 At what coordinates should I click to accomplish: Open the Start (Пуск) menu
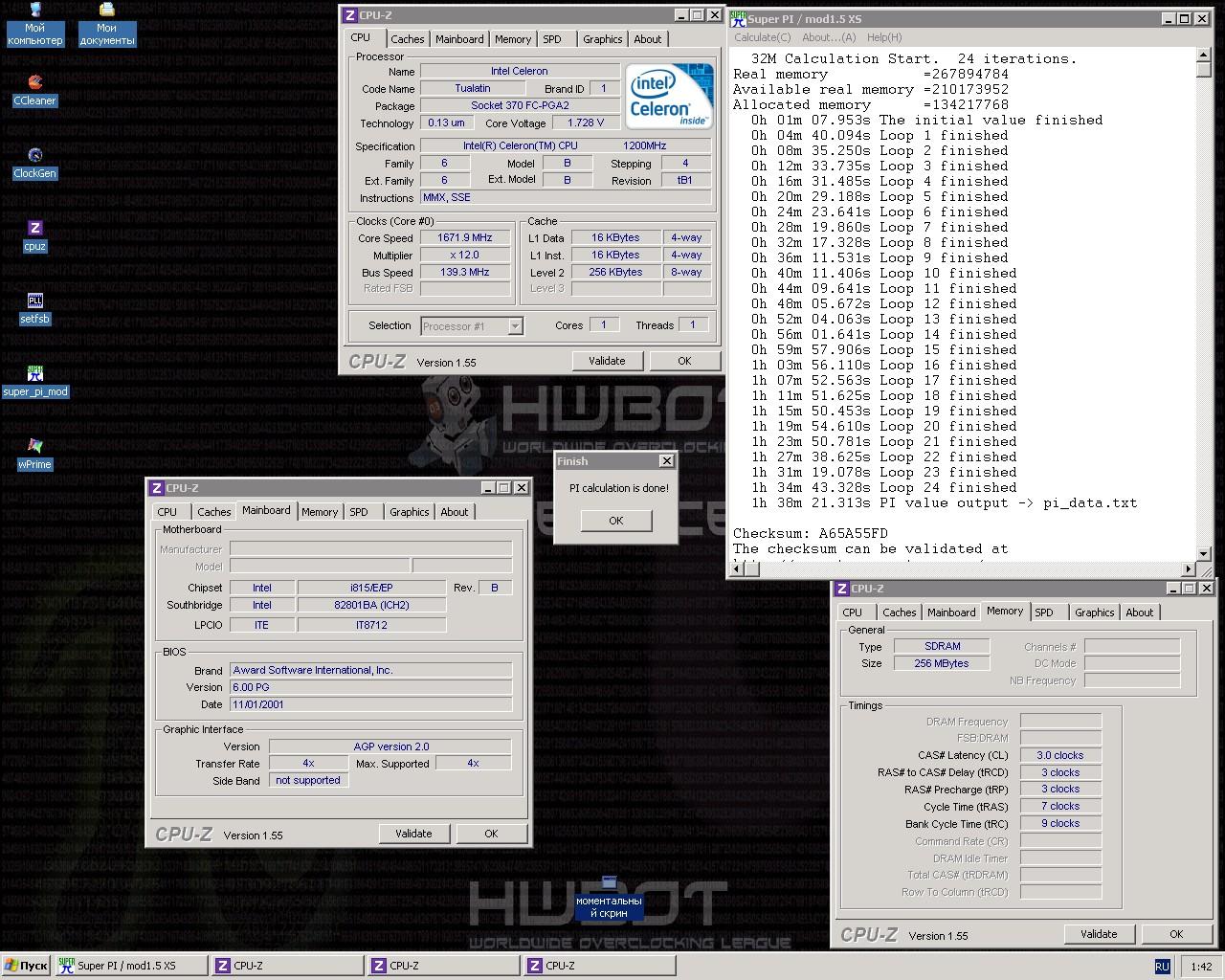click(x=26, y=966)
